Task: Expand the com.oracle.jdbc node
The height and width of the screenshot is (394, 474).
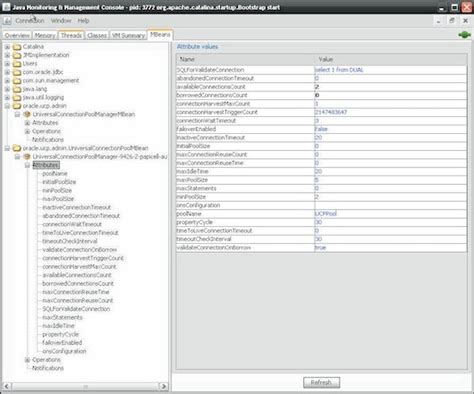Action: tap(7, 72)
